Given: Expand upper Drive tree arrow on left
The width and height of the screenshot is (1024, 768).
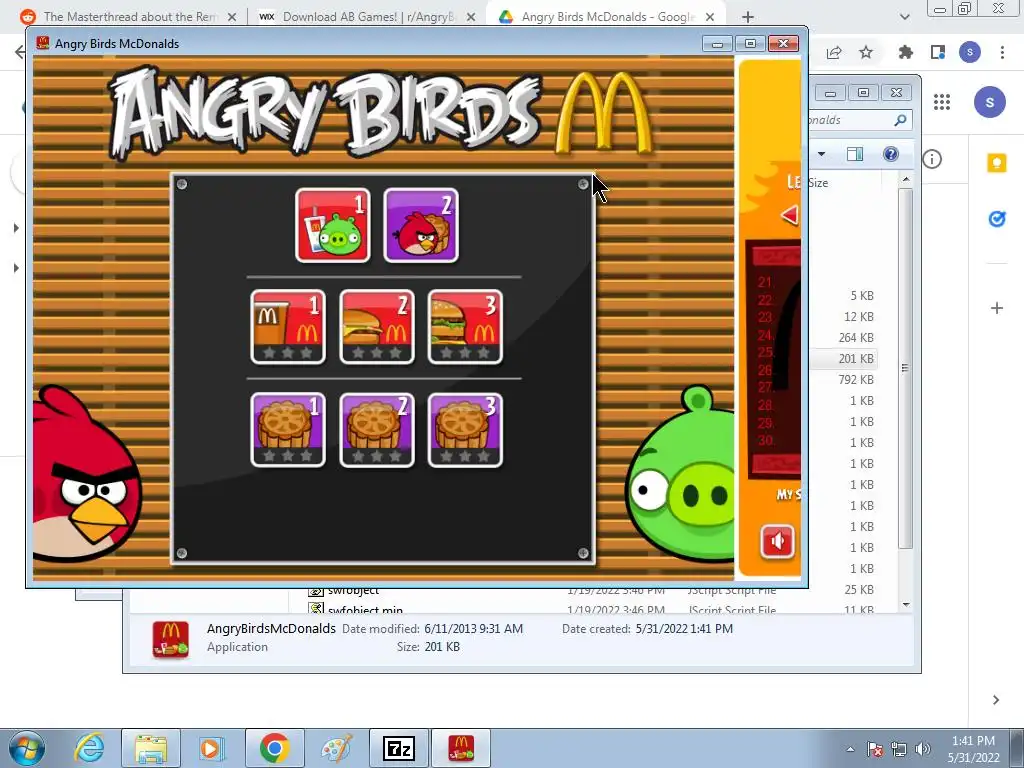Looking at the screenshot, I should point(16,228).
